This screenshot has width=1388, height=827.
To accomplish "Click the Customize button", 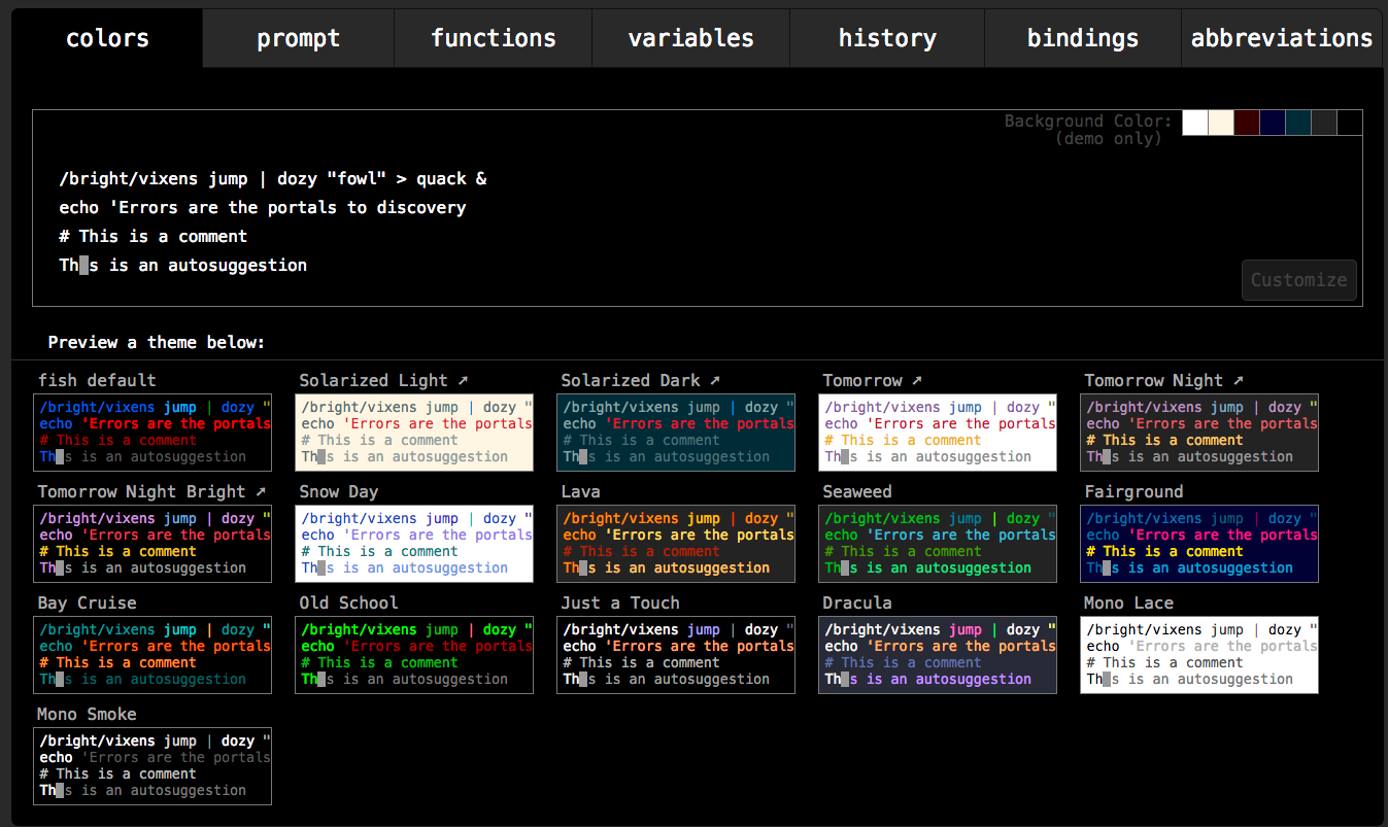I will coord(1298,280).
